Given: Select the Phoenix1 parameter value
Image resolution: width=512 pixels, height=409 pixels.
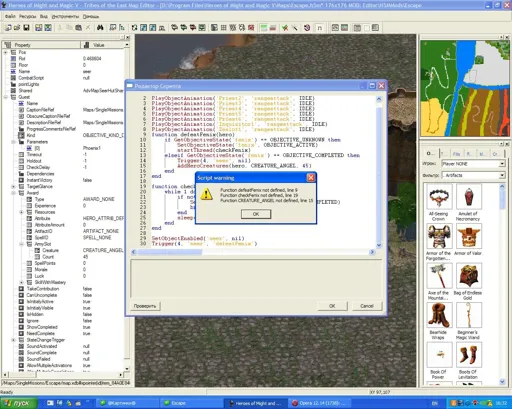Looking at the screenshot, I should (92, 148).
